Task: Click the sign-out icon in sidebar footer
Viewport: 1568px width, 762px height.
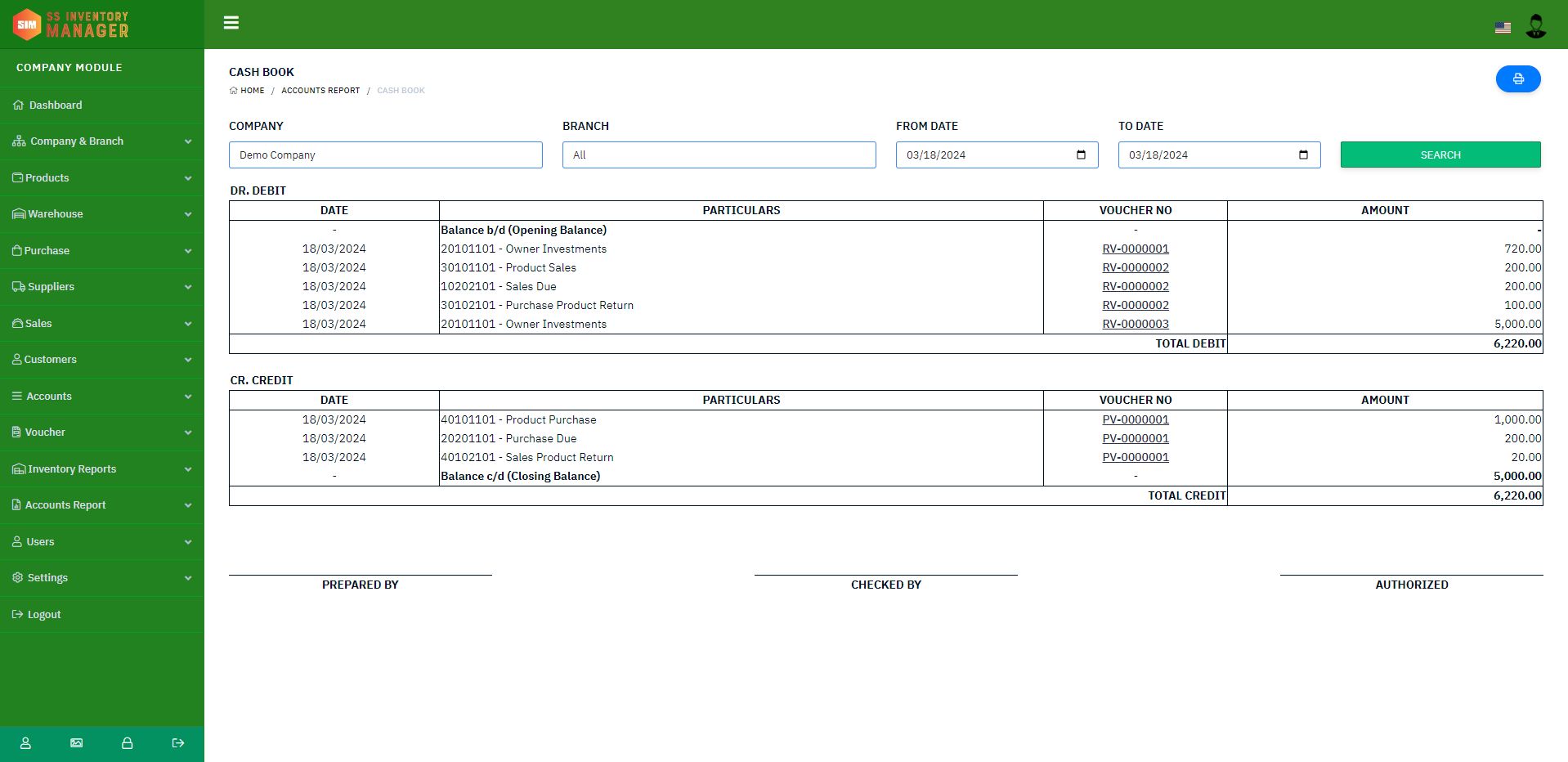Action: [x=178, y=743]
